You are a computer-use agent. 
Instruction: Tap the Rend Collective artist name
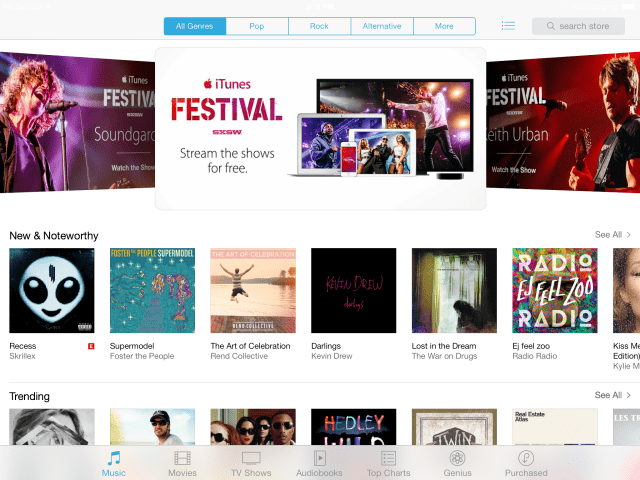coord(239,356)
